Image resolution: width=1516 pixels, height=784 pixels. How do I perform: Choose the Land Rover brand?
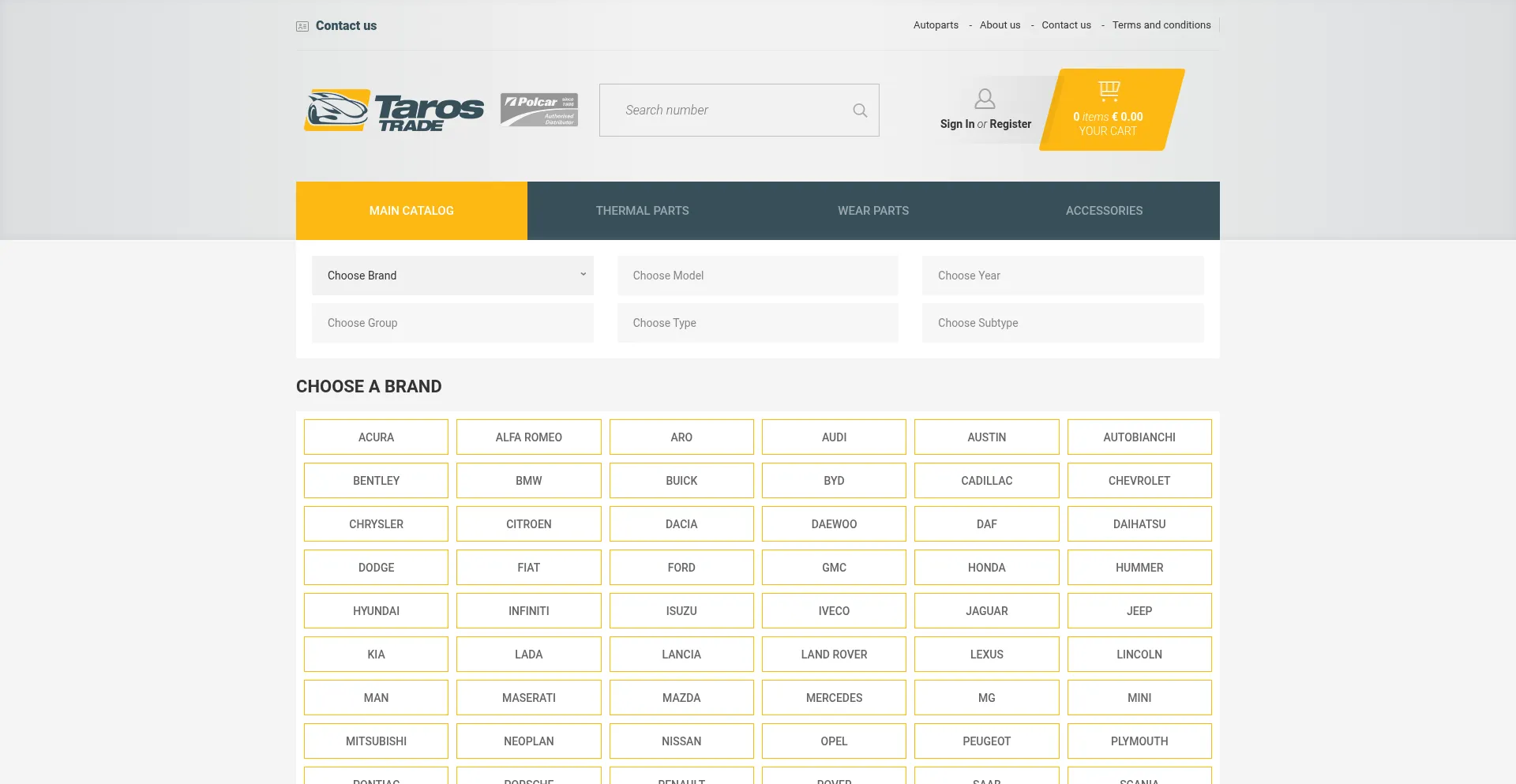pyautogui.click(x=834, y=655)
